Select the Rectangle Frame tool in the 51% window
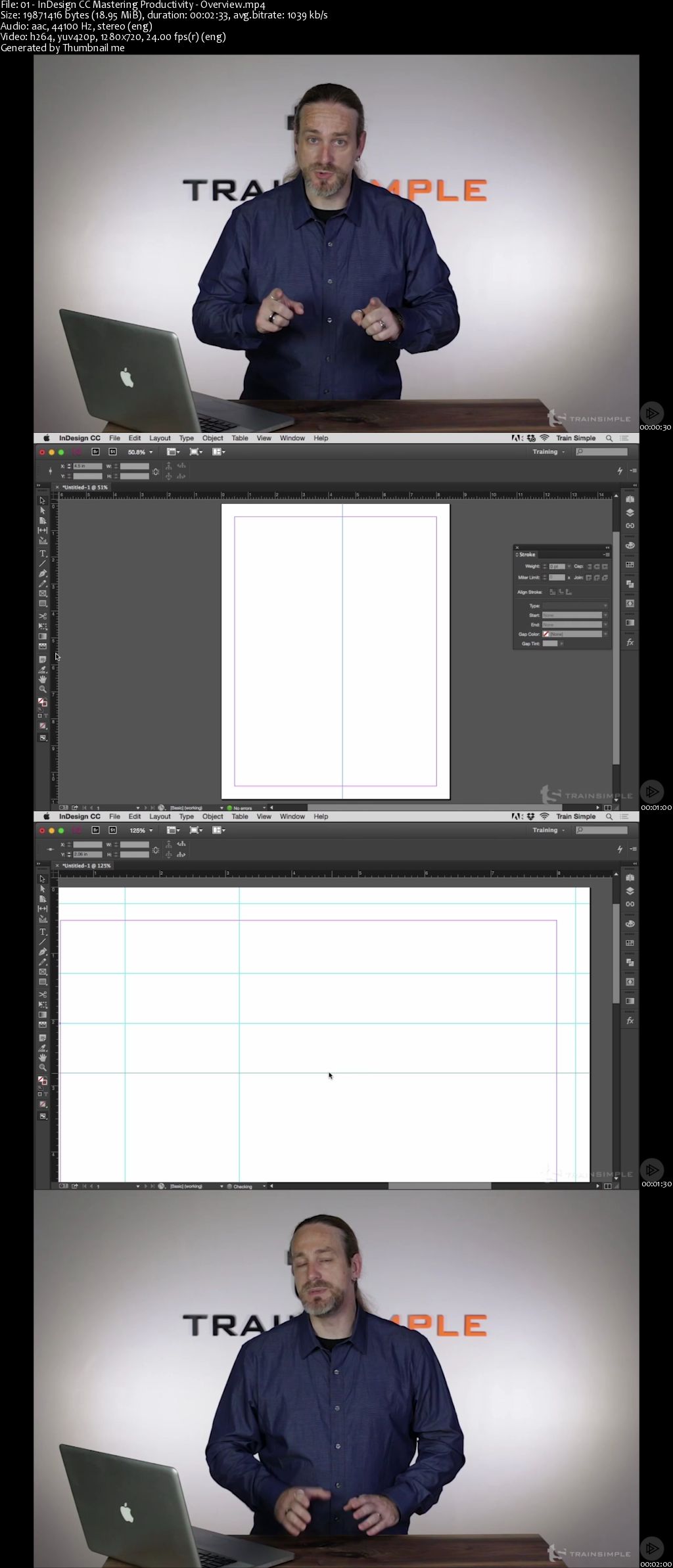 click(43, 593)
